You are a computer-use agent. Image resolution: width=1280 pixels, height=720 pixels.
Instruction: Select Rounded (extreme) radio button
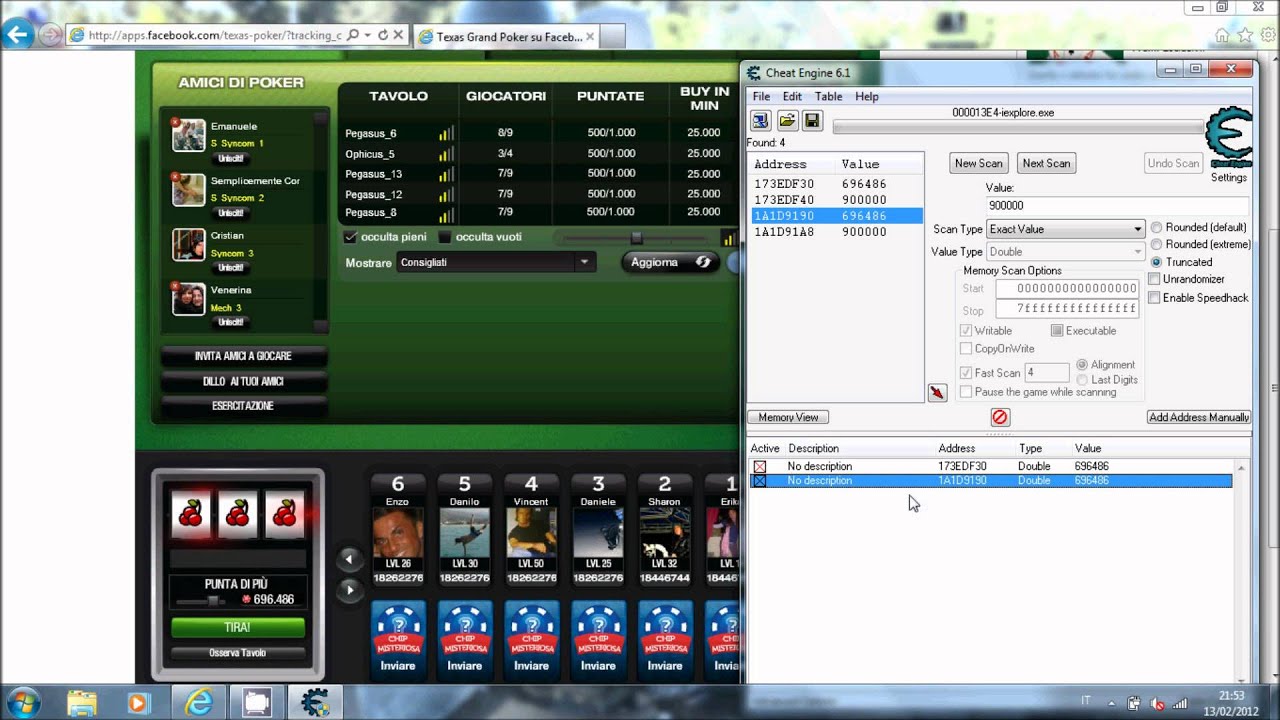pyautogui.click(x=1156, y=245)
